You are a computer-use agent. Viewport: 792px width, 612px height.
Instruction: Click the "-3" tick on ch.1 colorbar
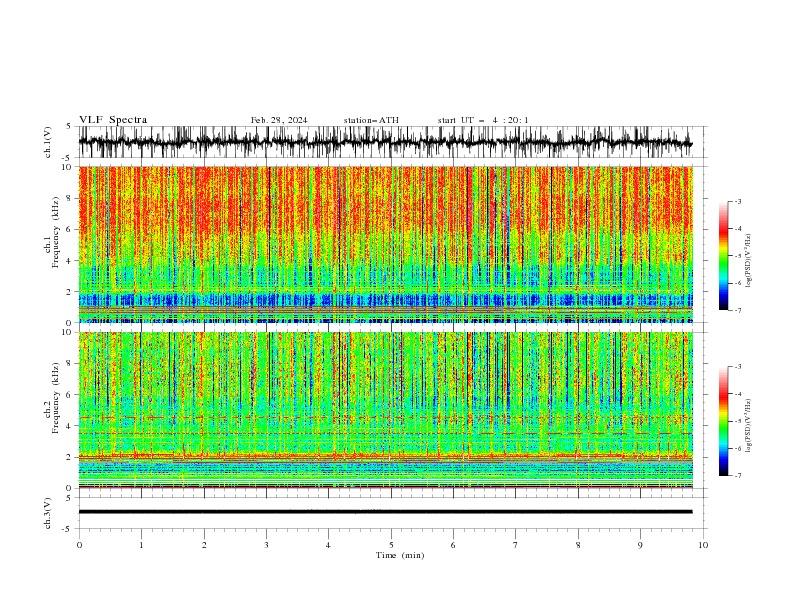[x=738, y=201]
